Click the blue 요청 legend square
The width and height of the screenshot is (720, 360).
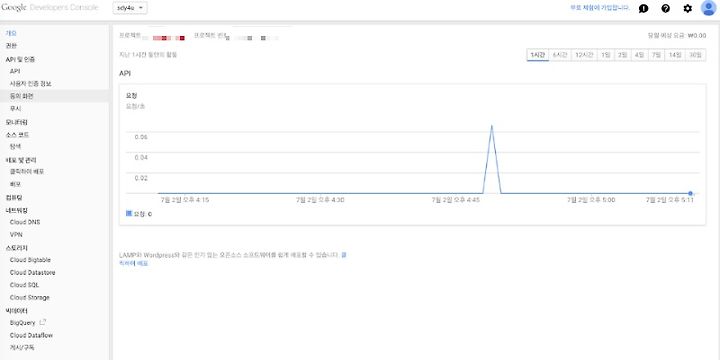[x=129, y=213]
